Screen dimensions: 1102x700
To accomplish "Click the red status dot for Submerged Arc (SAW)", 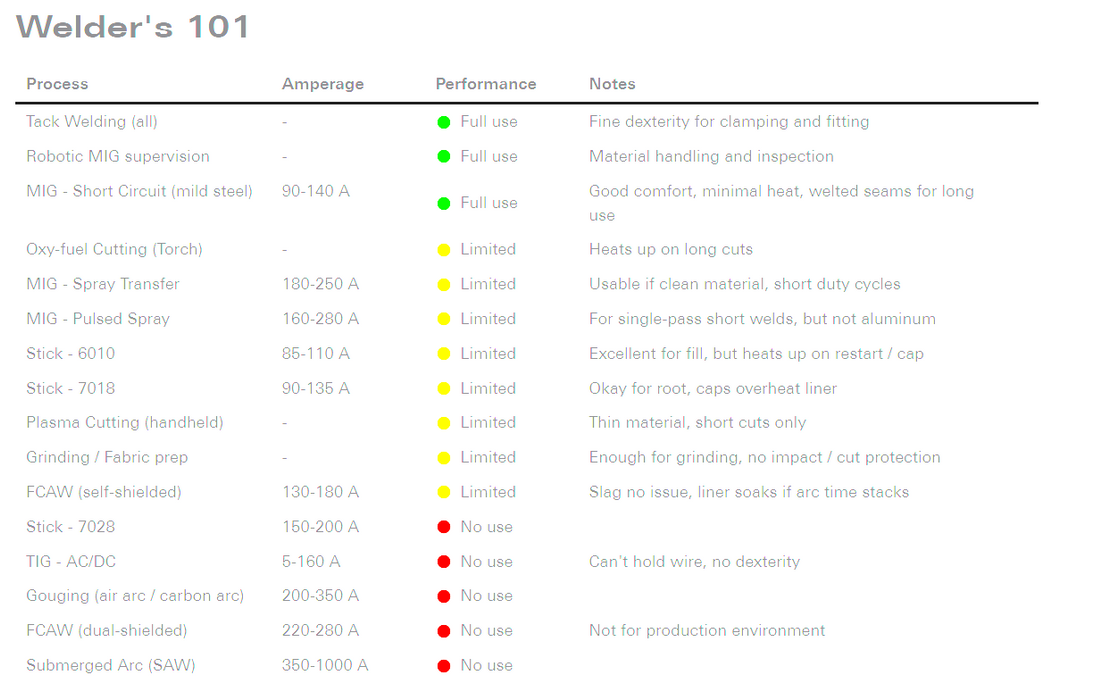I will [444, 666].
